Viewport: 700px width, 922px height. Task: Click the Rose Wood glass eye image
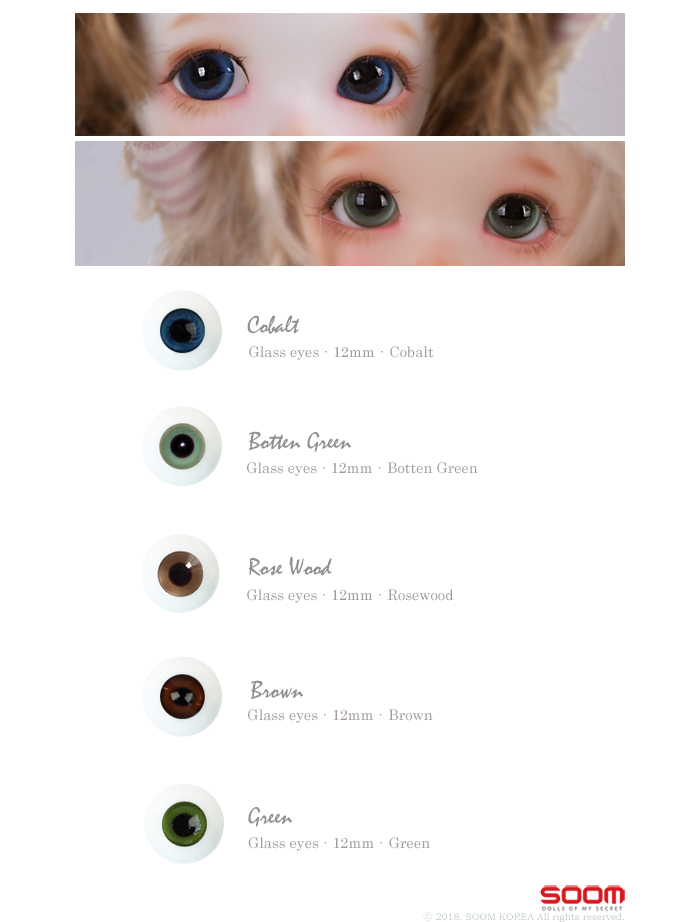pyautogui.click(x=181, y=573)
